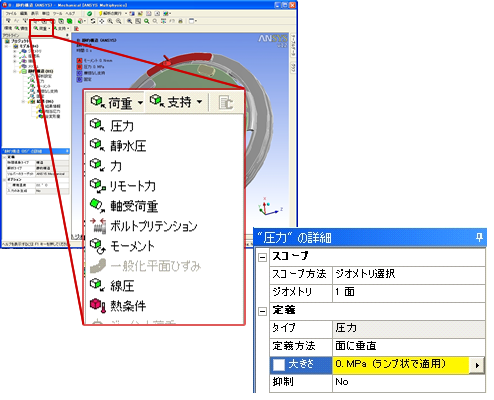Tick the 大きさ parameter checkbox
The width and height of the screenshot is (494, 400).
[279, 365]
